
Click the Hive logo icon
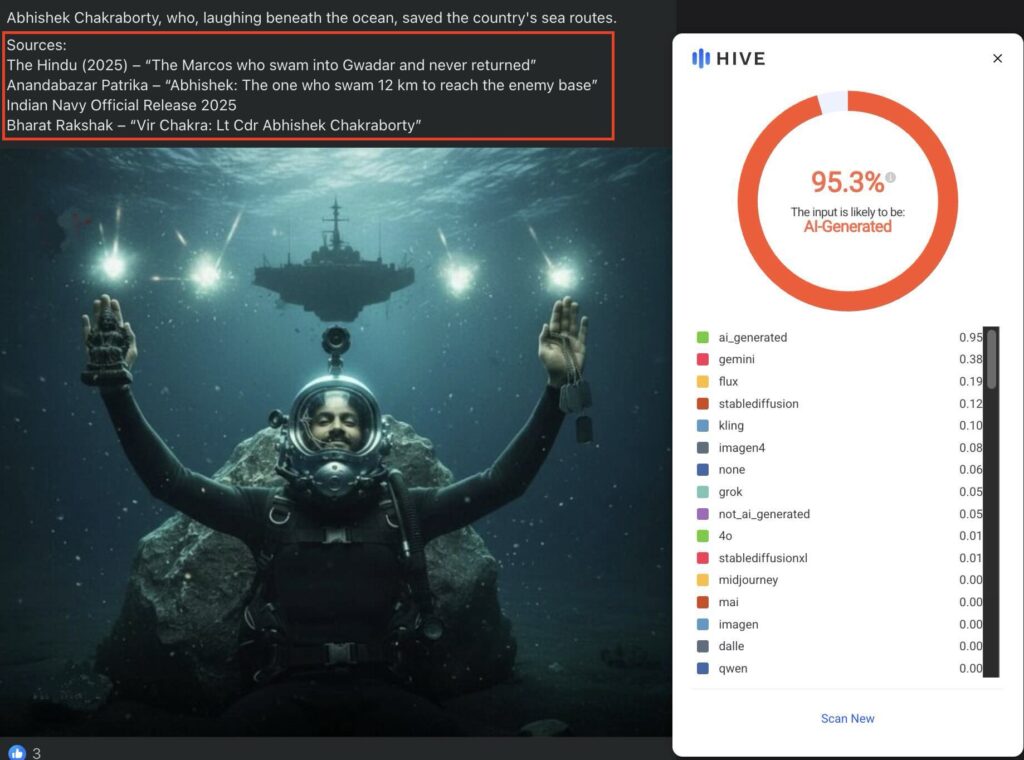tap(701, 58)
